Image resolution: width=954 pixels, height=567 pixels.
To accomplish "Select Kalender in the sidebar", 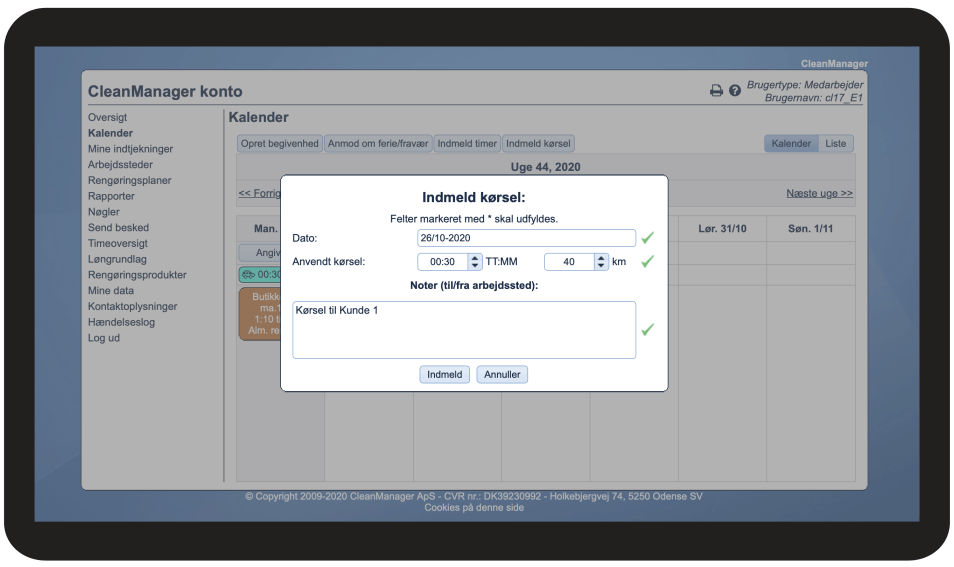I will pos(110,133).
